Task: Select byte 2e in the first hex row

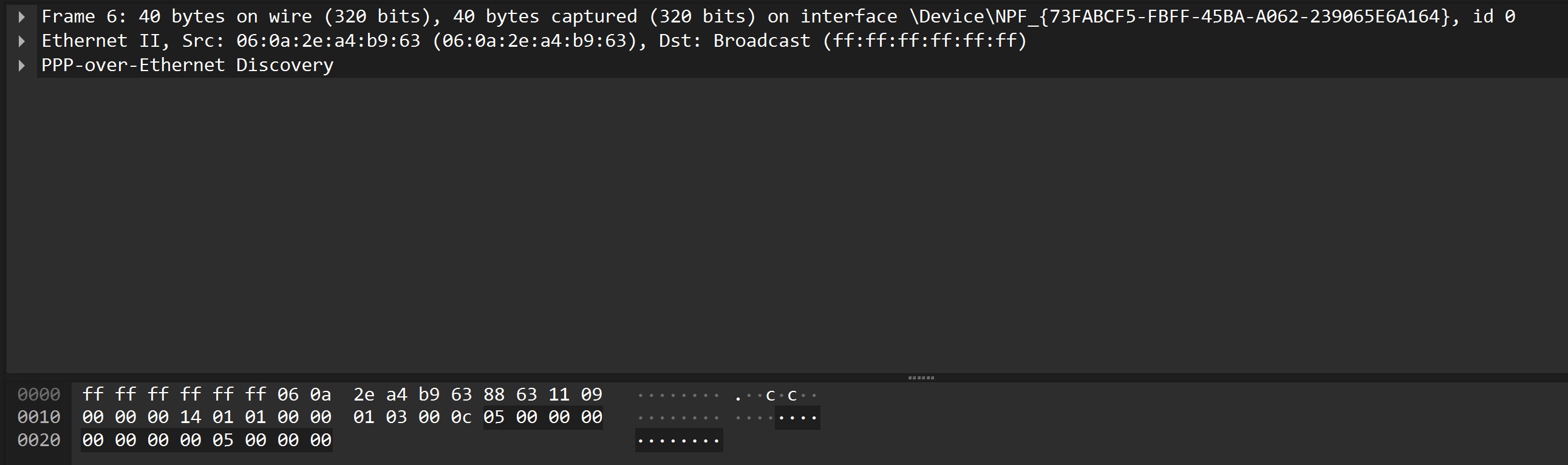Action: point(364,395)
